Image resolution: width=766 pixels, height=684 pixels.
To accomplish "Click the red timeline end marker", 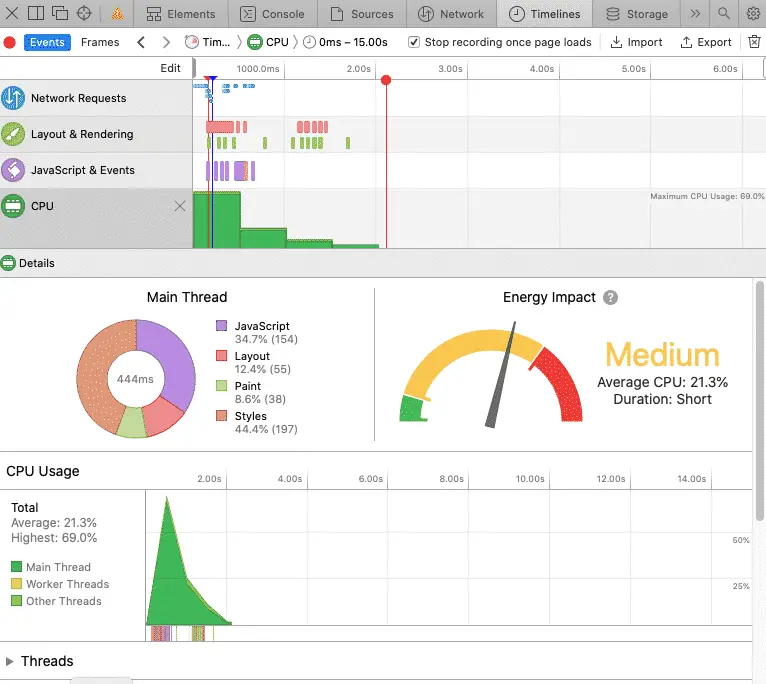I will point(386,80).
